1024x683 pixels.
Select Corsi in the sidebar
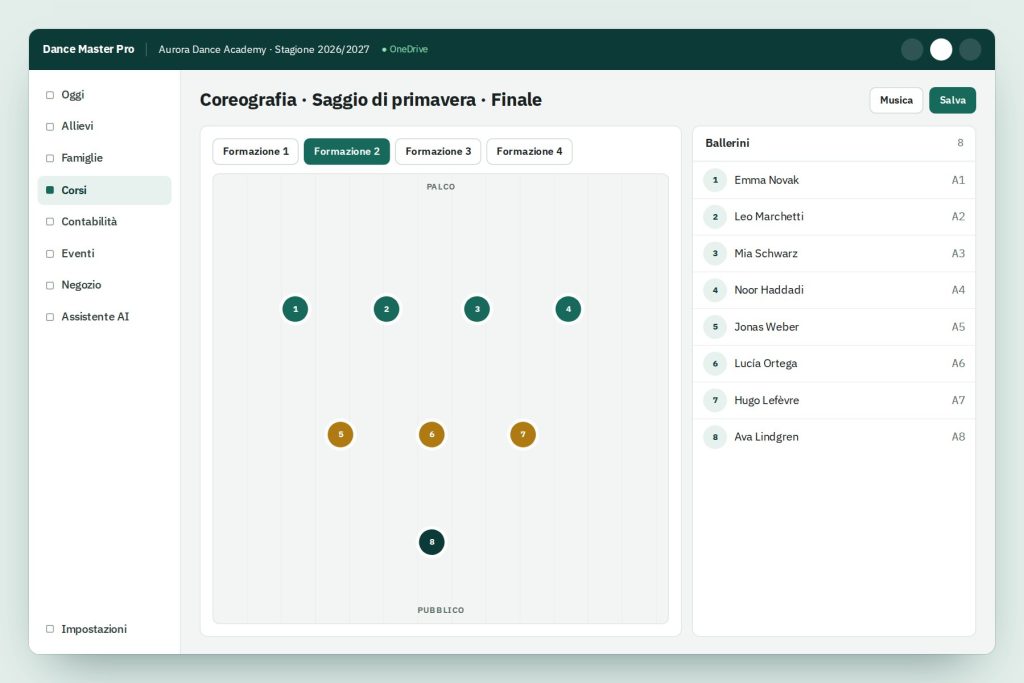[x=104, y=190]
